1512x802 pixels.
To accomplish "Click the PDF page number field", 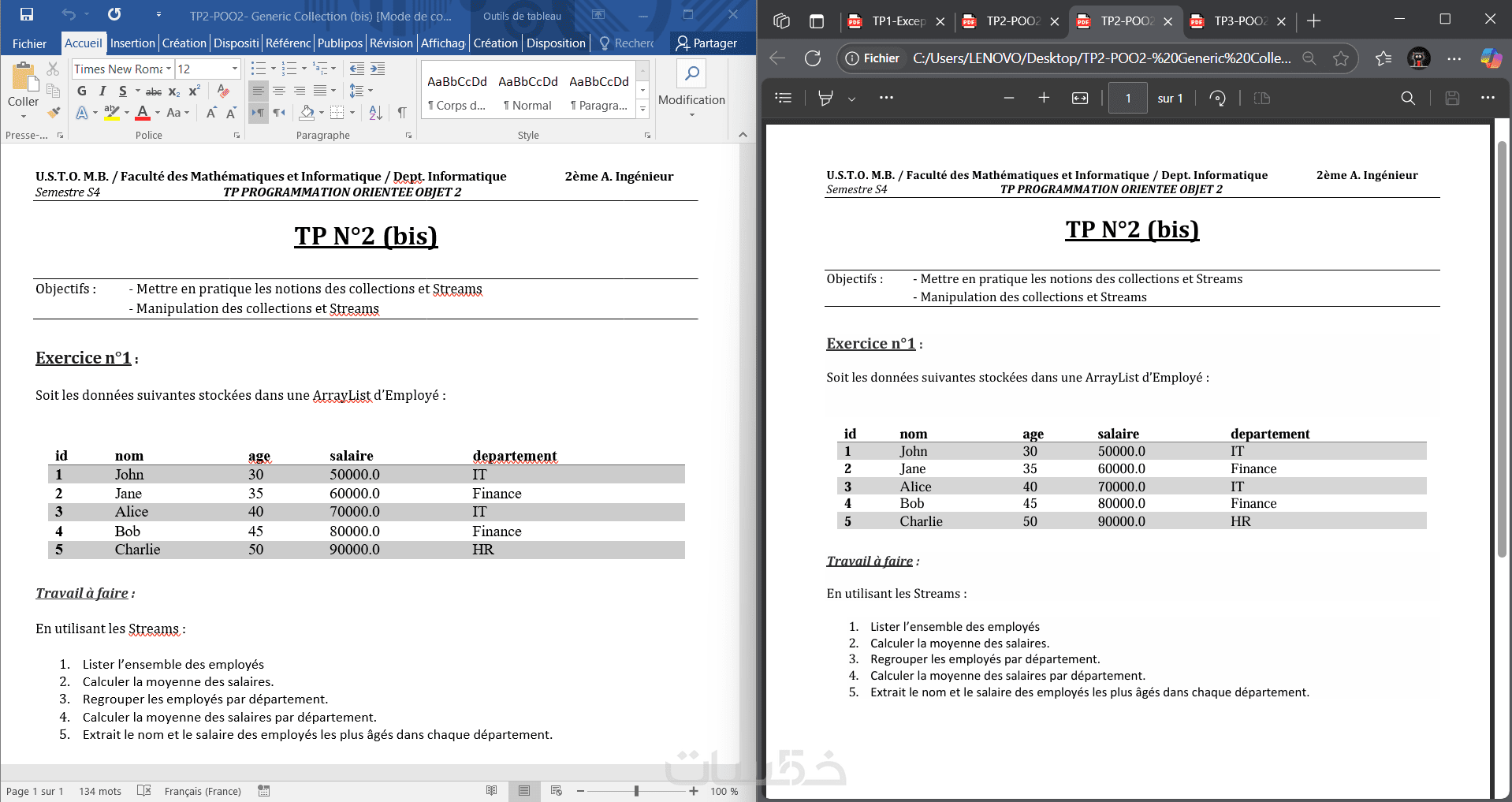I will 1128,98.
